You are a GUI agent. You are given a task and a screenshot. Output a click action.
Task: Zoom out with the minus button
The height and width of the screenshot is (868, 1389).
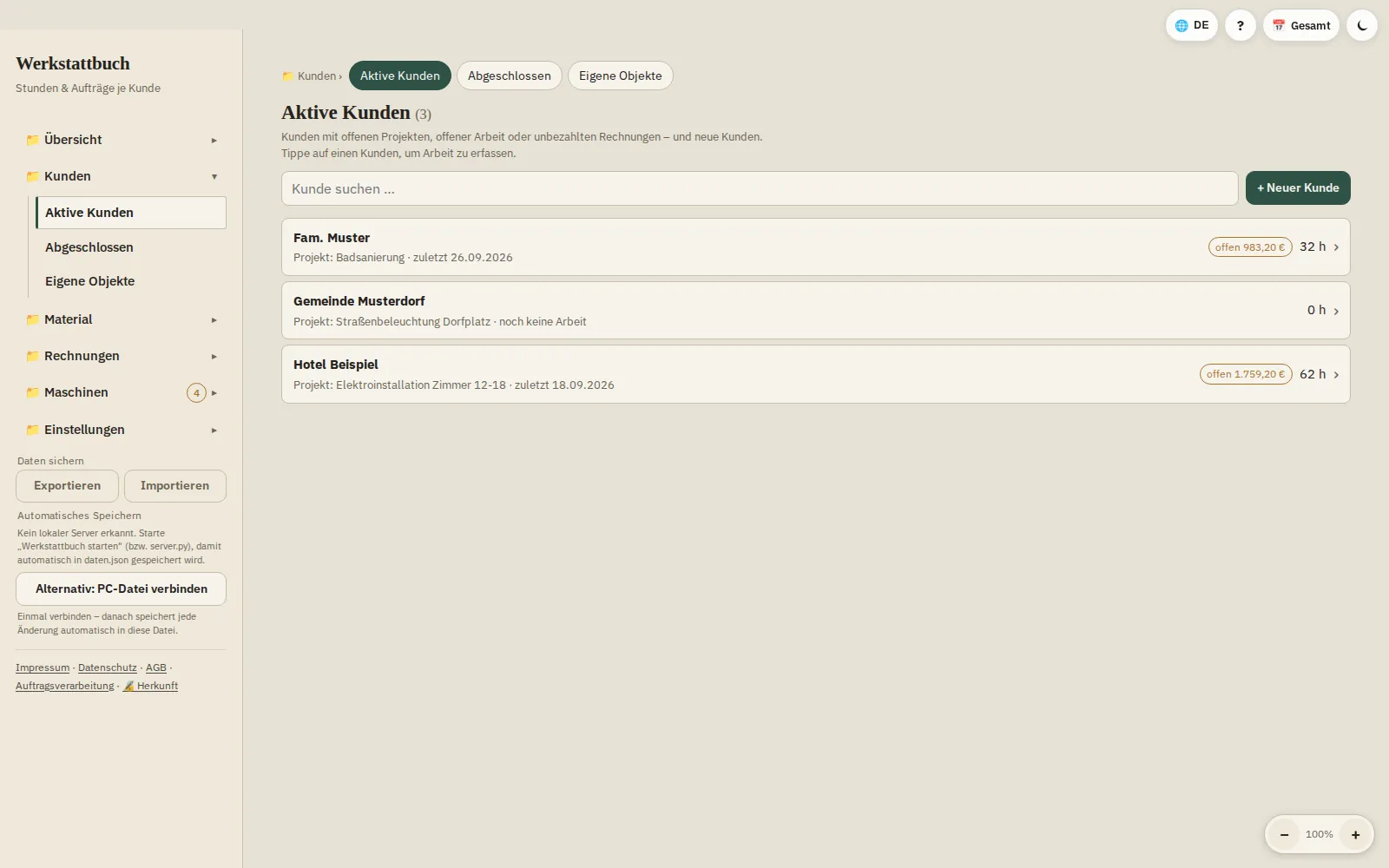coord(1284,834)
